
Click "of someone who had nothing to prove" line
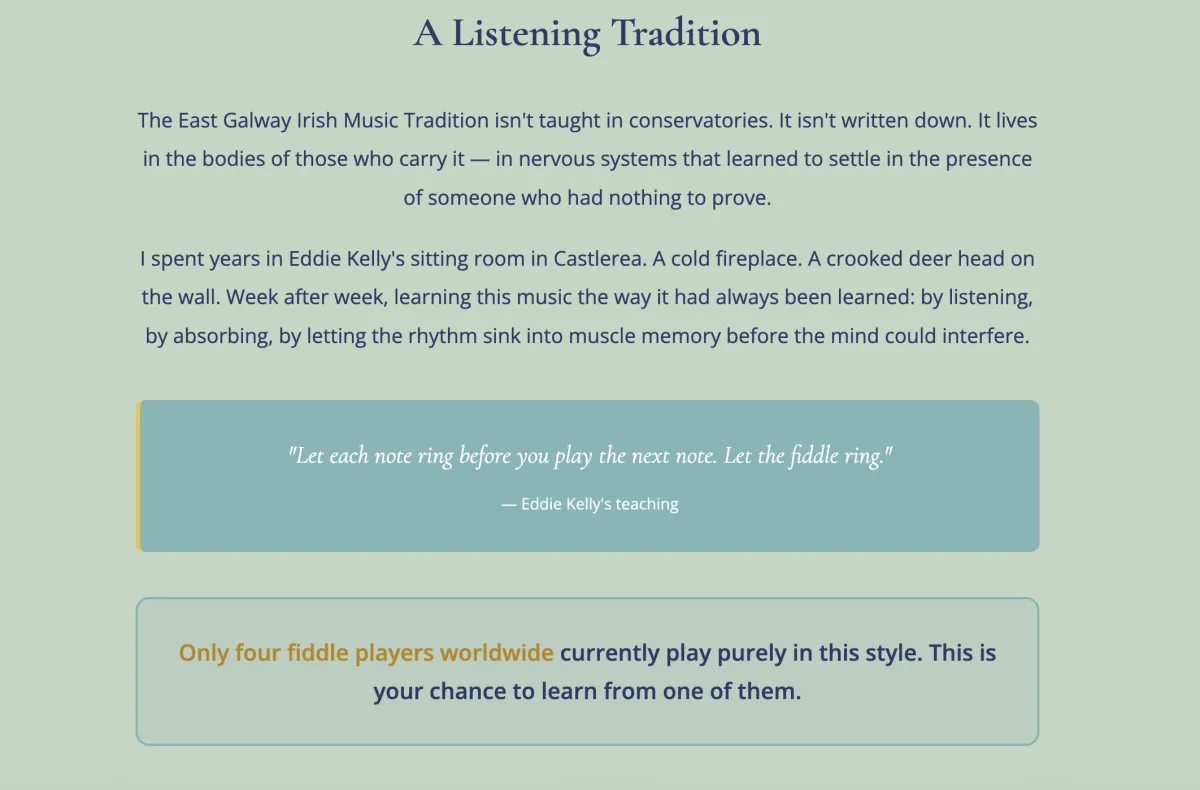tap(587, 197)
